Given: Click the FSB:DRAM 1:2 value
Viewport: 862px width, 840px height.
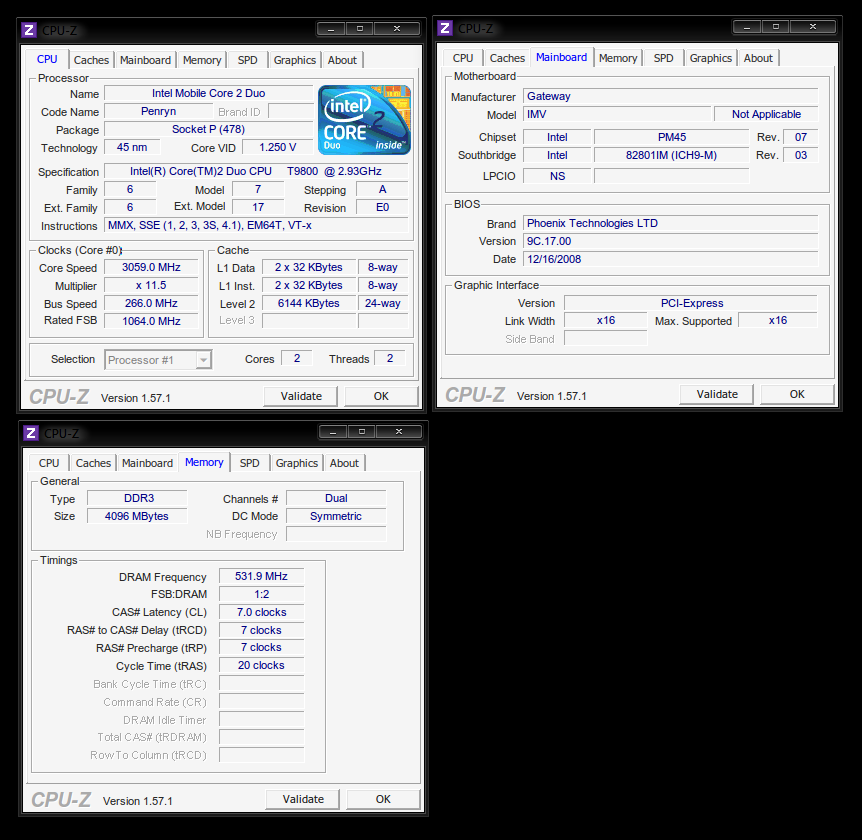Looking at the screenshot, I should 261,594.
